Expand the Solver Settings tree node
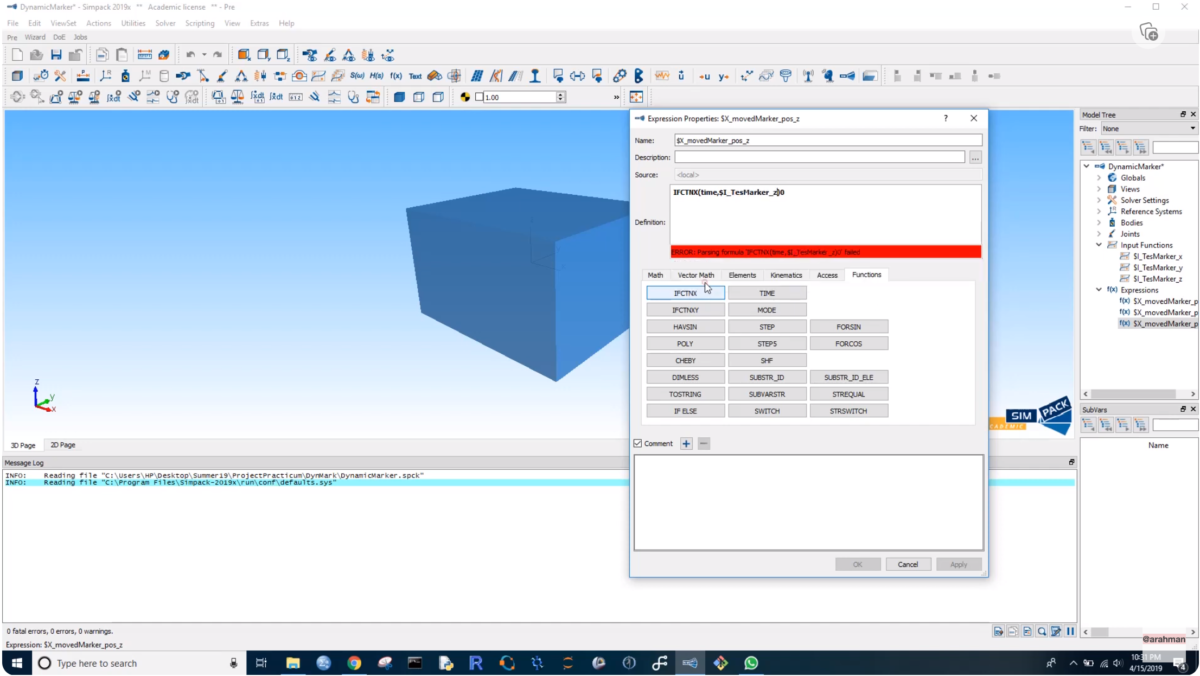 click(x=1099, y=200)
